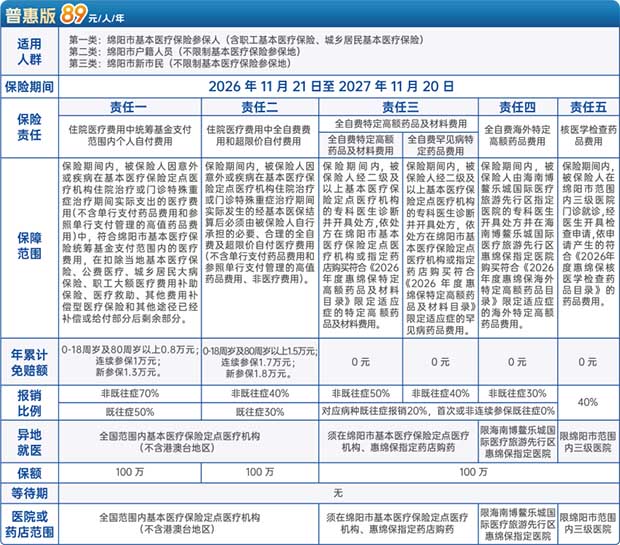The image size is (620, 545).
Task: Select the 年累计免赔额 row header
Action: coord(29,363)
